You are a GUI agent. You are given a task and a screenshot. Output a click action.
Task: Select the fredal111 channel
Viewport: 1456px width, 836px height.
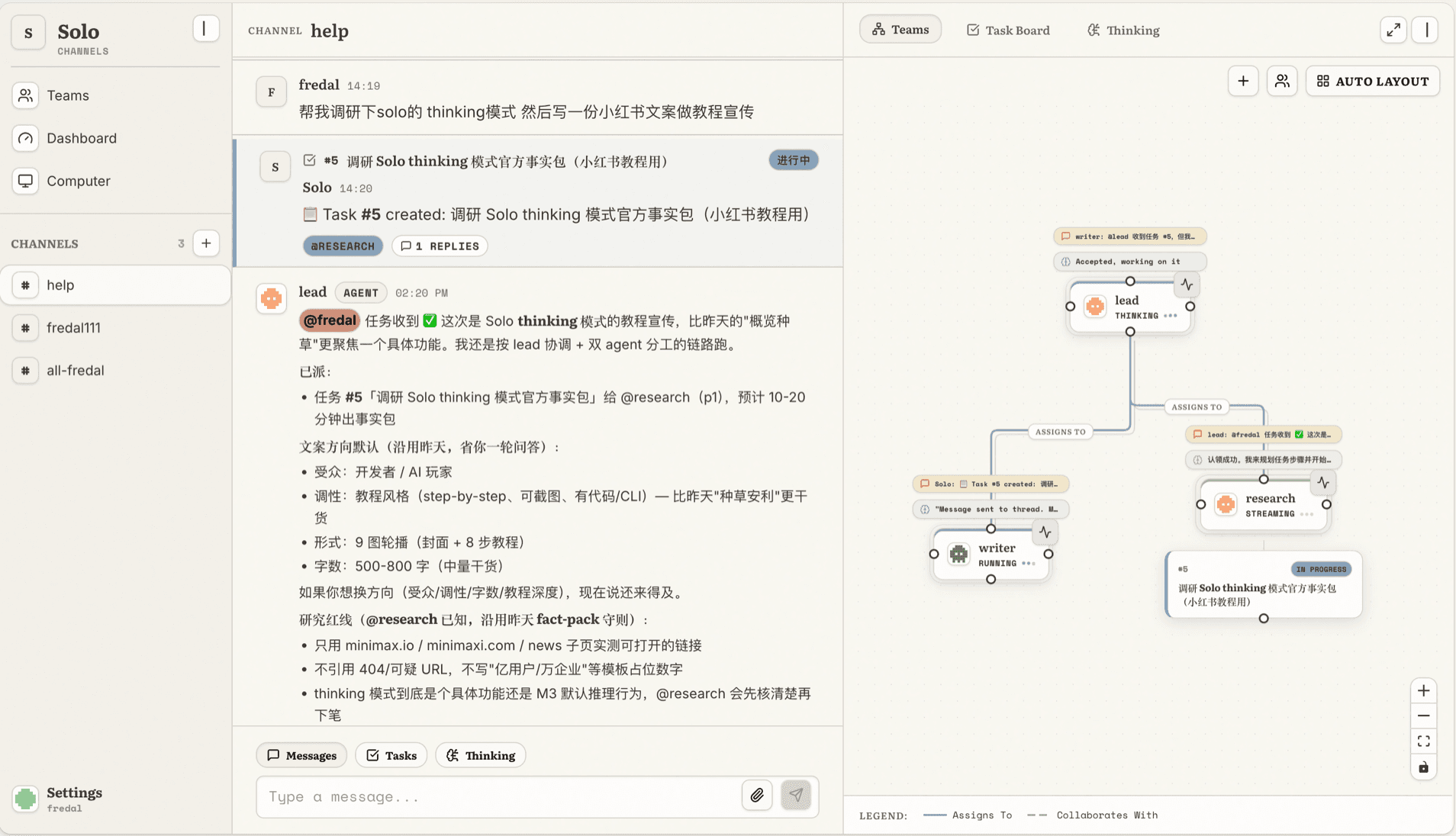tap(116, 328)
